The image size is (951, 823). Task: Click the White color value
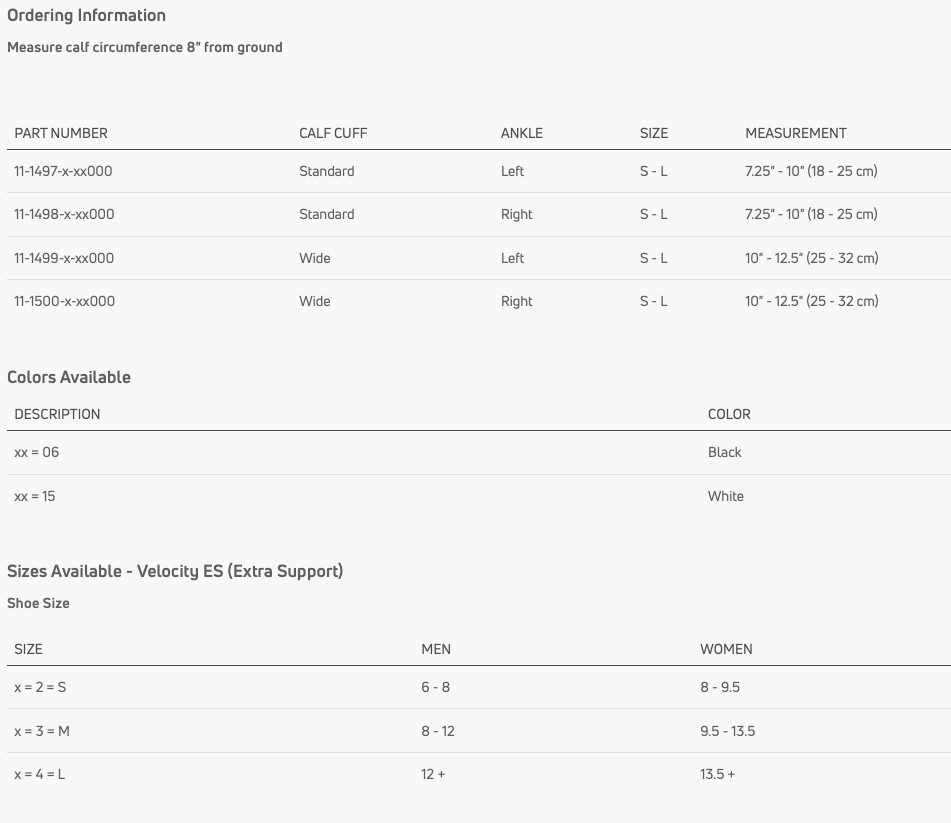point(725,496)
